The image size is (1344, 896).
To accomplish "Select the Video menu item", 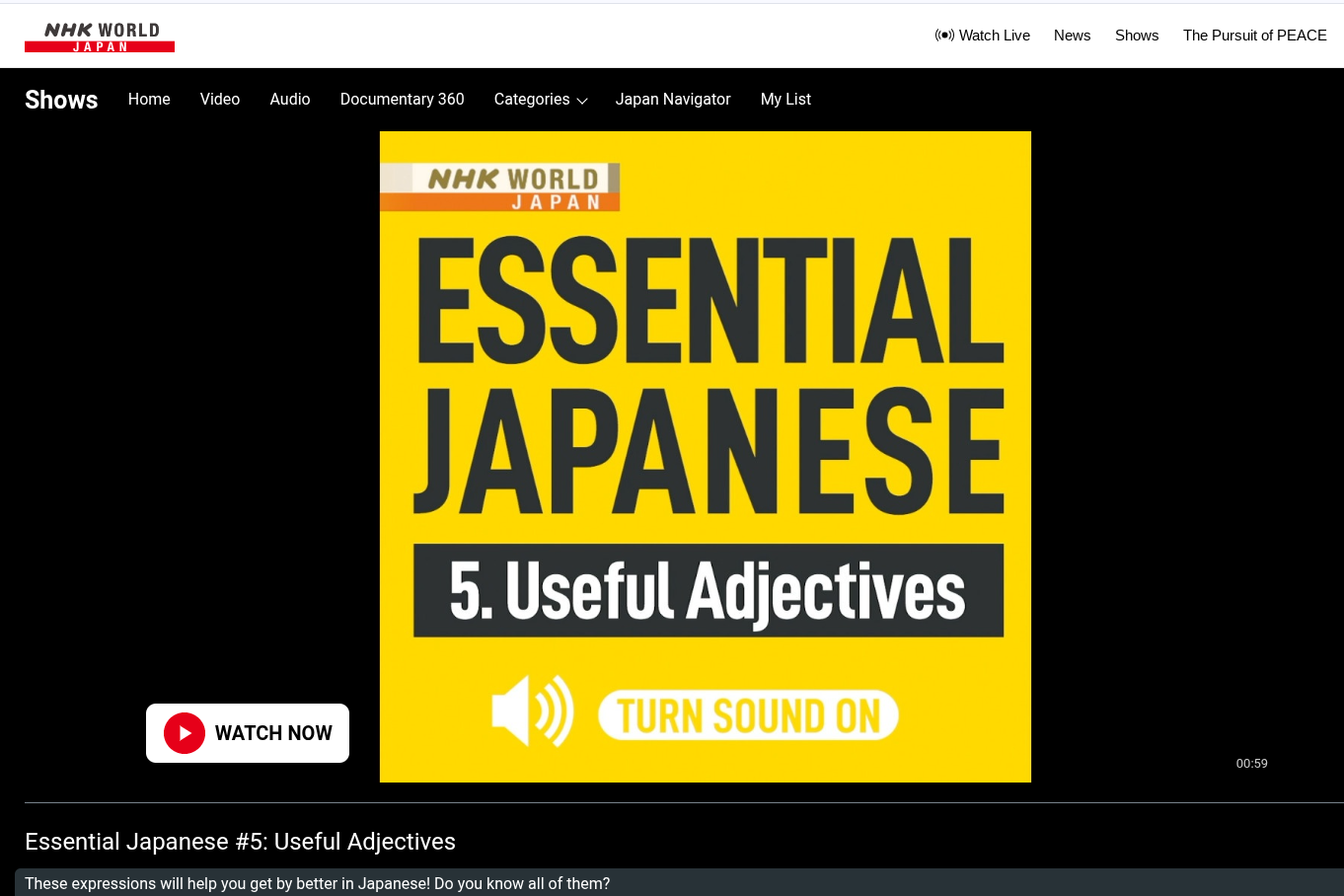I will [x=220, y=99].
